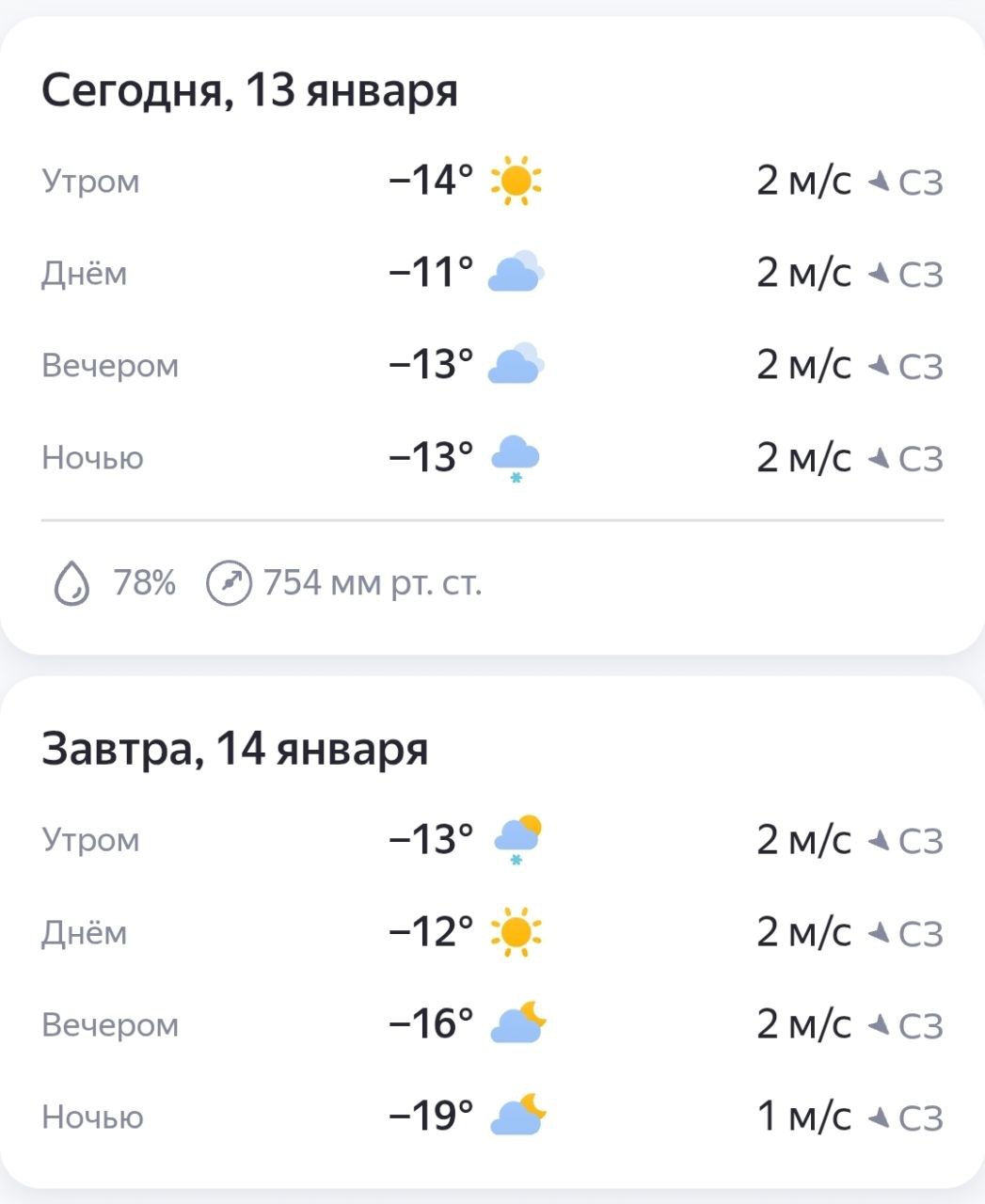Click wind direction arrow for tomorrow night
The width and height of the screenshot is (985, 1204).
(x=878, y=1117)
